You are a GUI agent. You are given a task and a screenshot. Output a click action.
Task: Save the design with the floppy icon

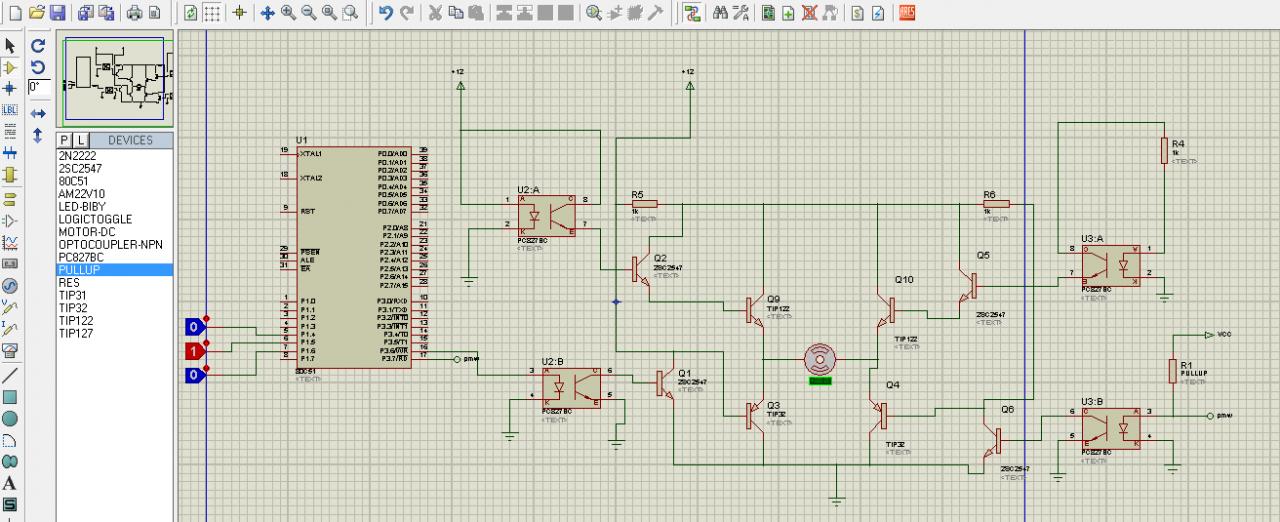point(57,13)
